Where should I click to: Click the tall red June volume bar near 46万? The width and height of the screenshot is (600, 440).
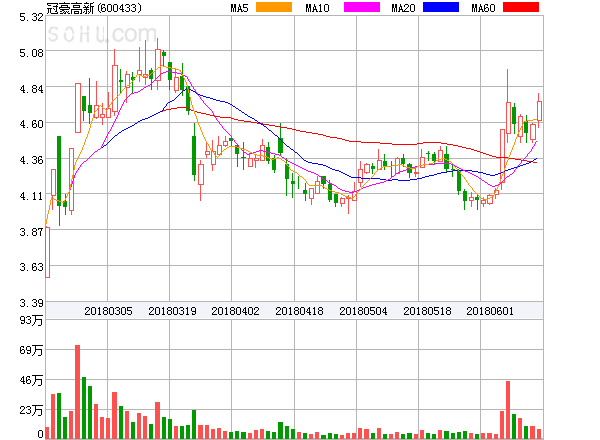[x=508, y=410]
